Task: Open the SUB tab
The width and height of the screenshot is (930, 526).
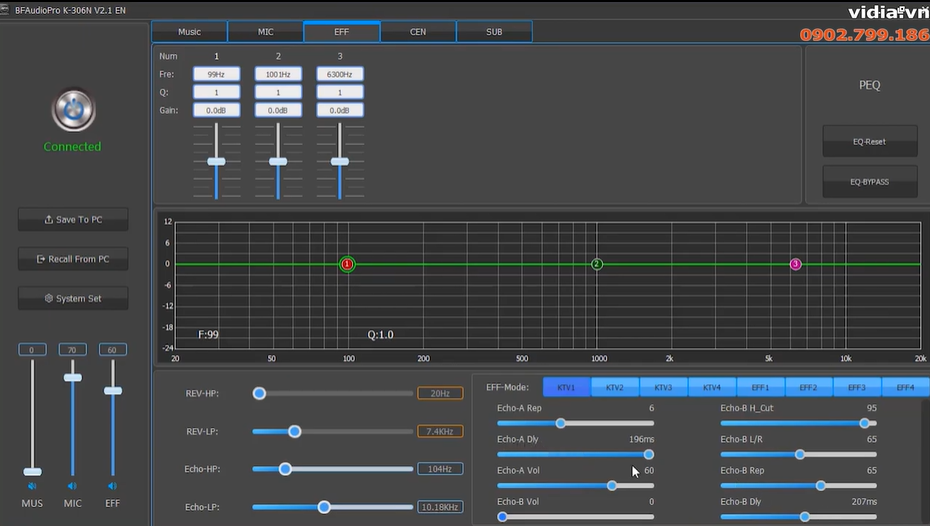Action: (494, 32)
